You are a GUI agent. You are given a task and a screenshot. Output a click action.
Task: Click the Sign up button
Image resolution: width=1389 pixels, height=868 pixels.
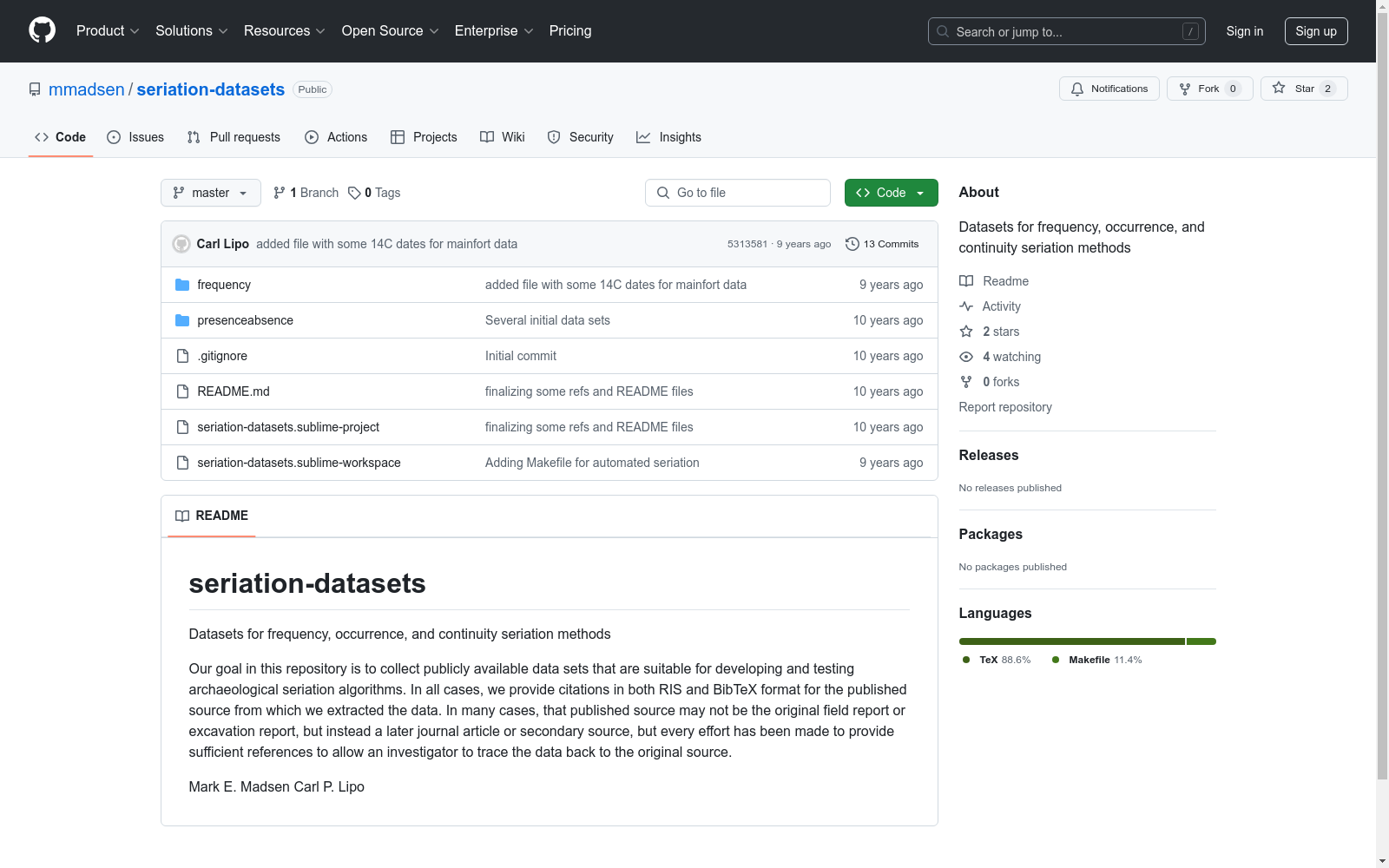coord(1316,31)
